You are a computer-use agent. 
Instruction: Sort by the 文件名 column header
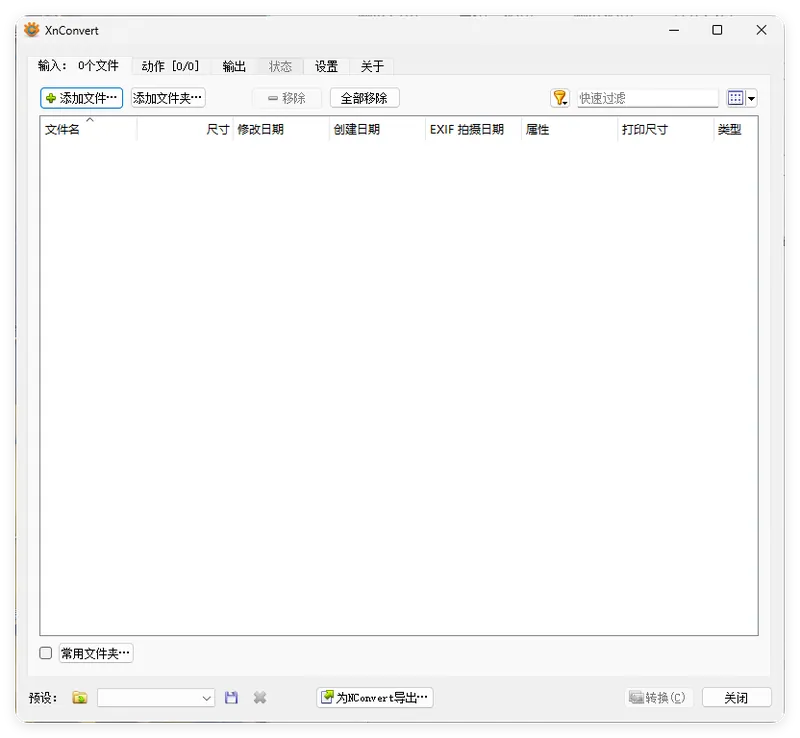[88, 130]
